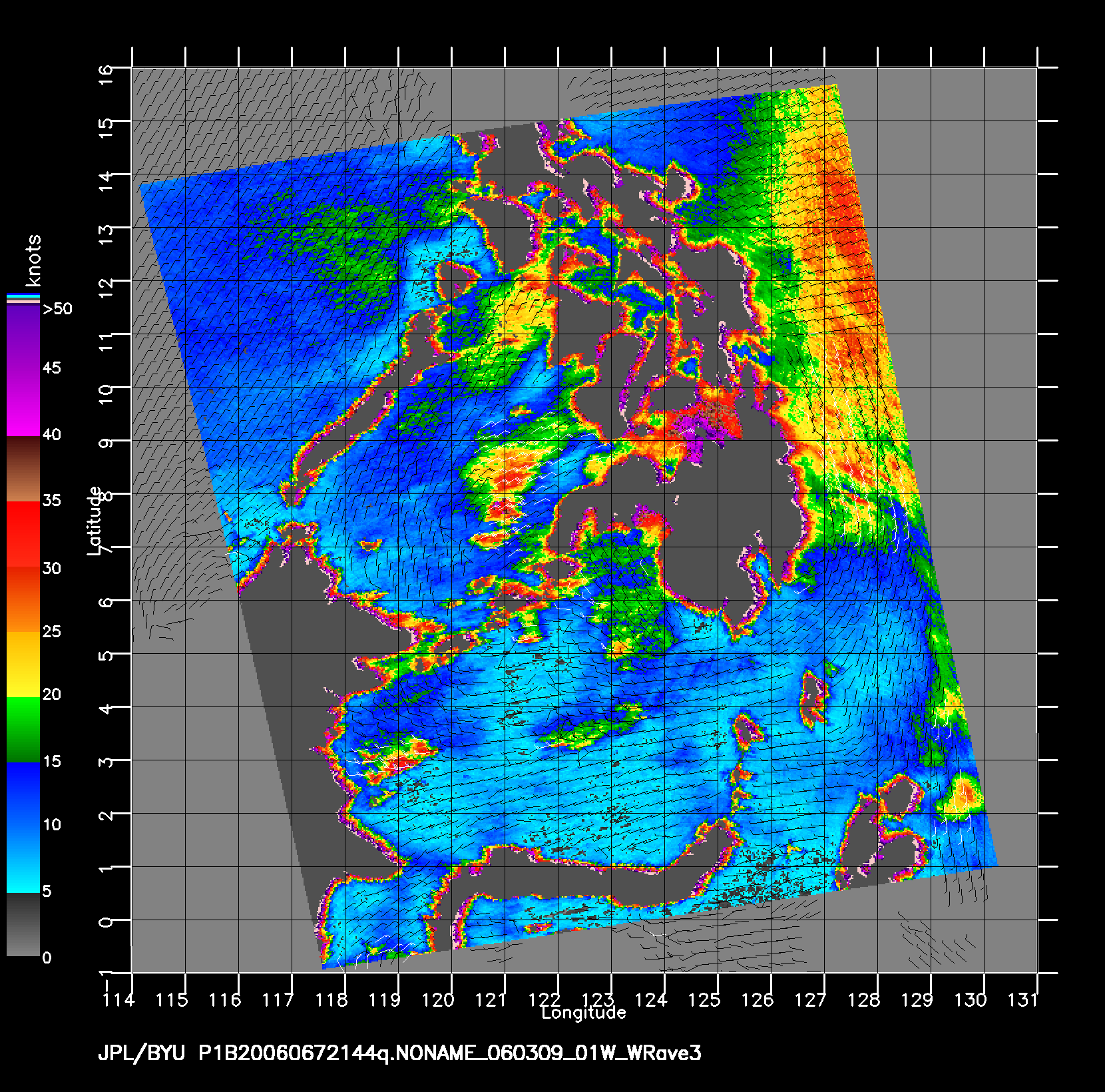Pick the red 30-35 color bar segment
The image size is (1105, 1092).
click(23, 534)
